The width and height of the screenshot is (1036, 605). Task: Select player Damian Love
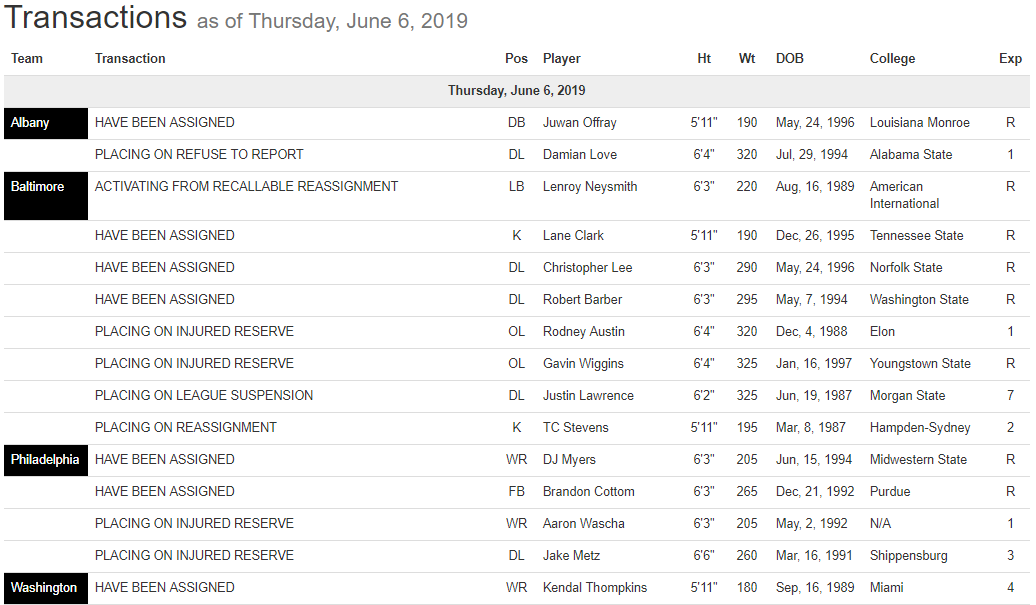(579, 155)
